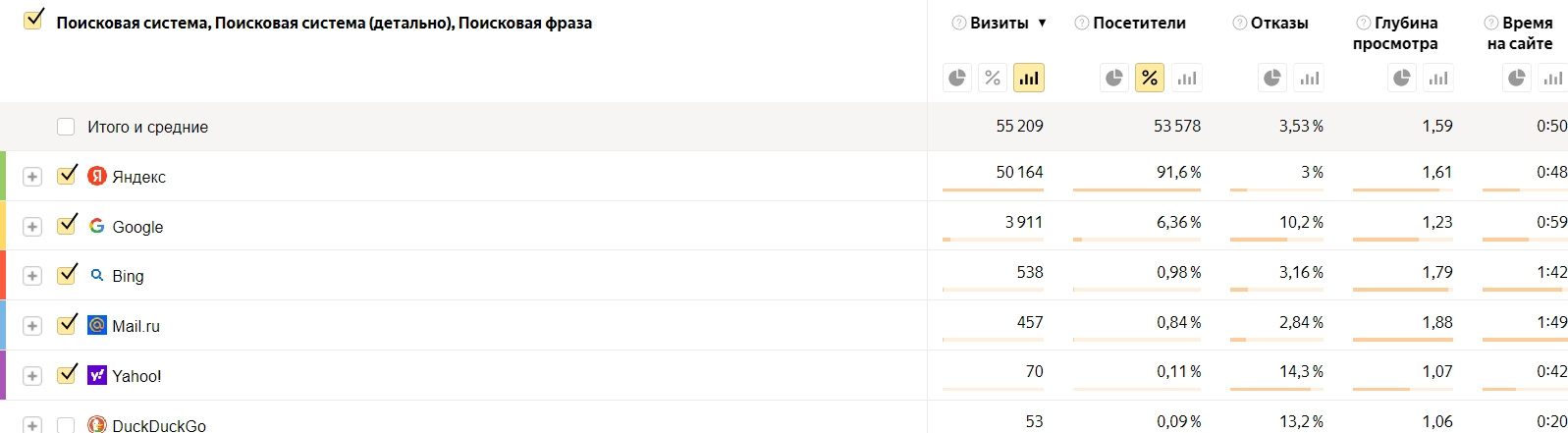Open help icon next to Посетители

click(1081, 23)
